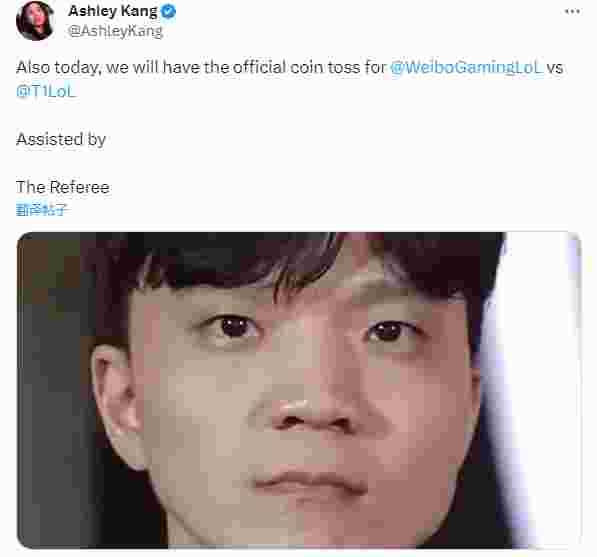Screen dimensions: 597x557
Task: Click the "The Referee" text line
Action: tap(63, 187)
